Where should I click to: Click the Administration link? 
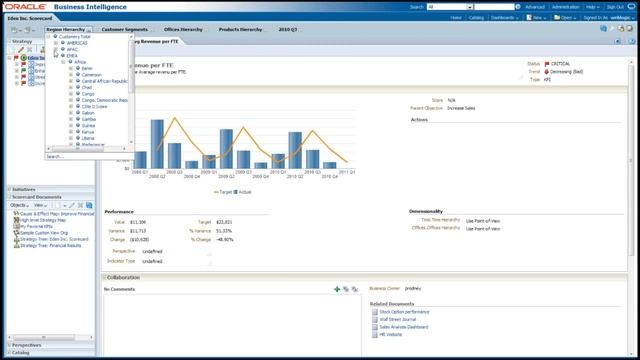[565, 7]
